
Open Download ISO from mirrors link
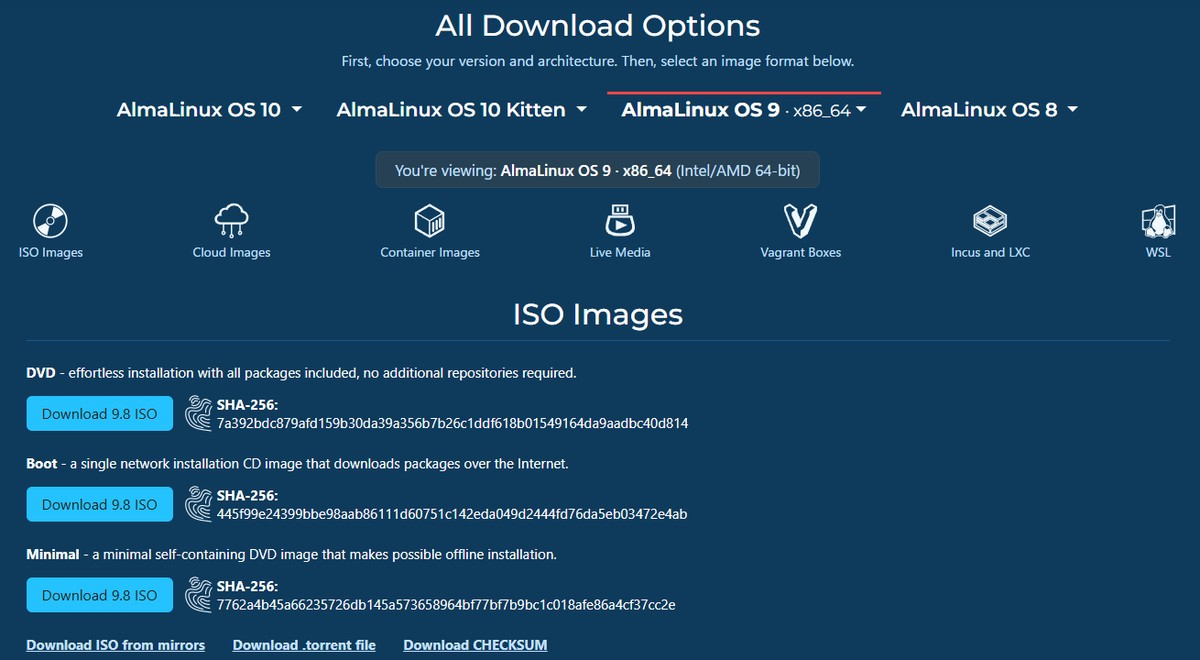tap(115, 645)
